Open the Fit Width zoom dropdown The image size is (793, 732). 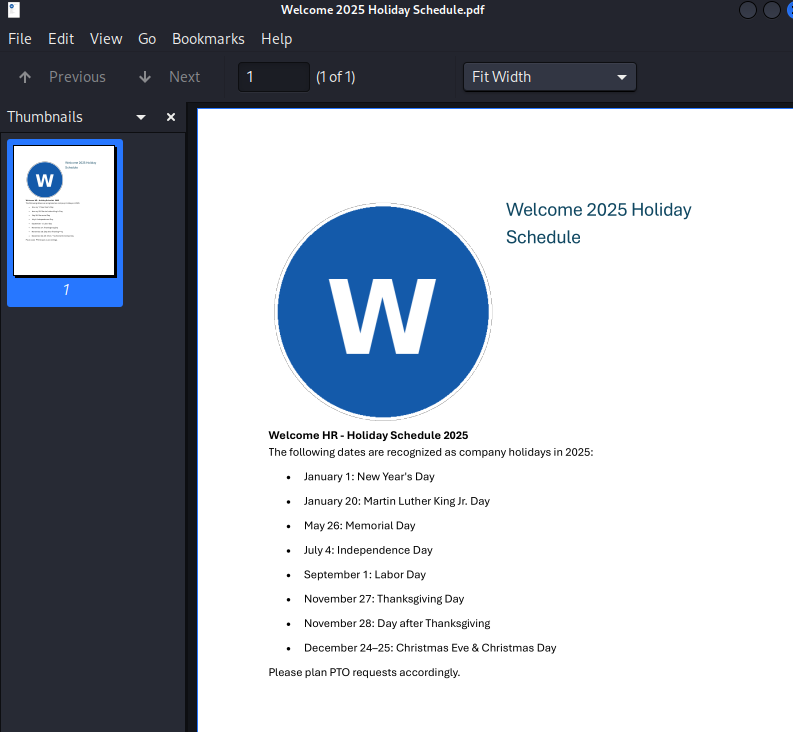[x=549, y=77]
